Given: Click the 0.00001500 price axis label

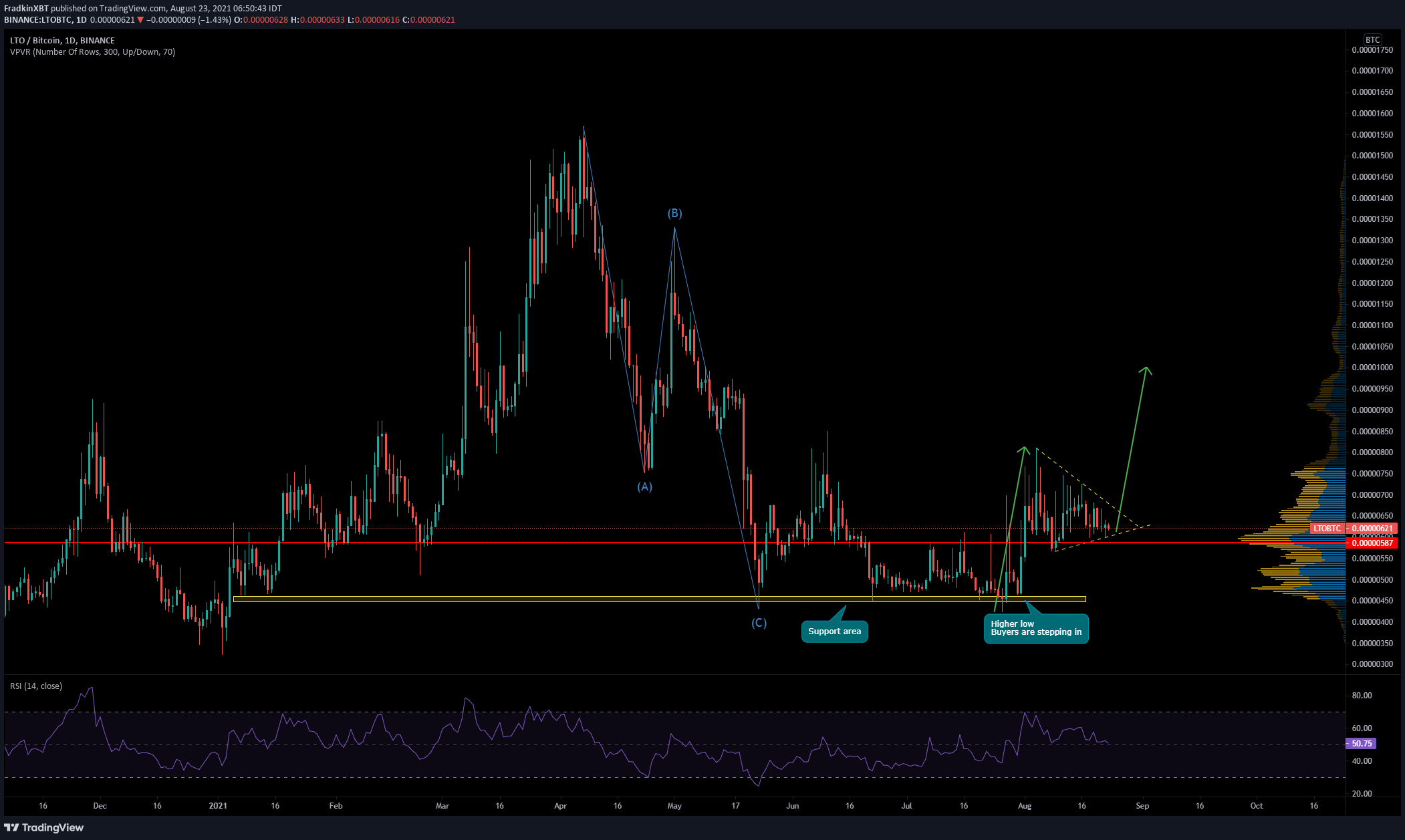Looking at the screenshot, I should point(1372,156).
